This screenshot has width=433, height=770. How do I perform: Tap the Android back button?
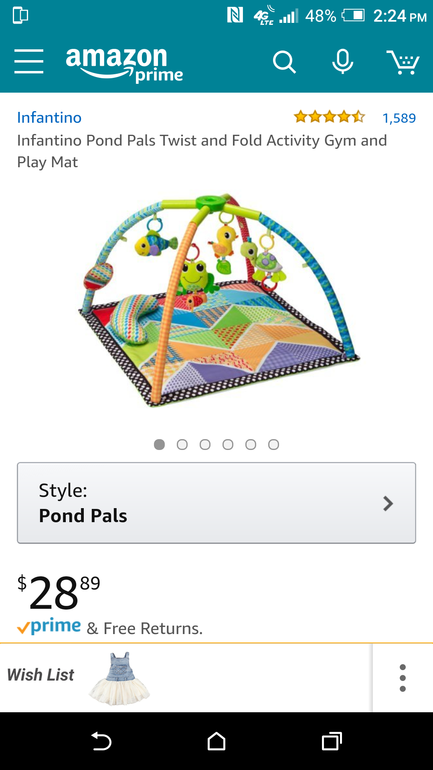[102, 741]
